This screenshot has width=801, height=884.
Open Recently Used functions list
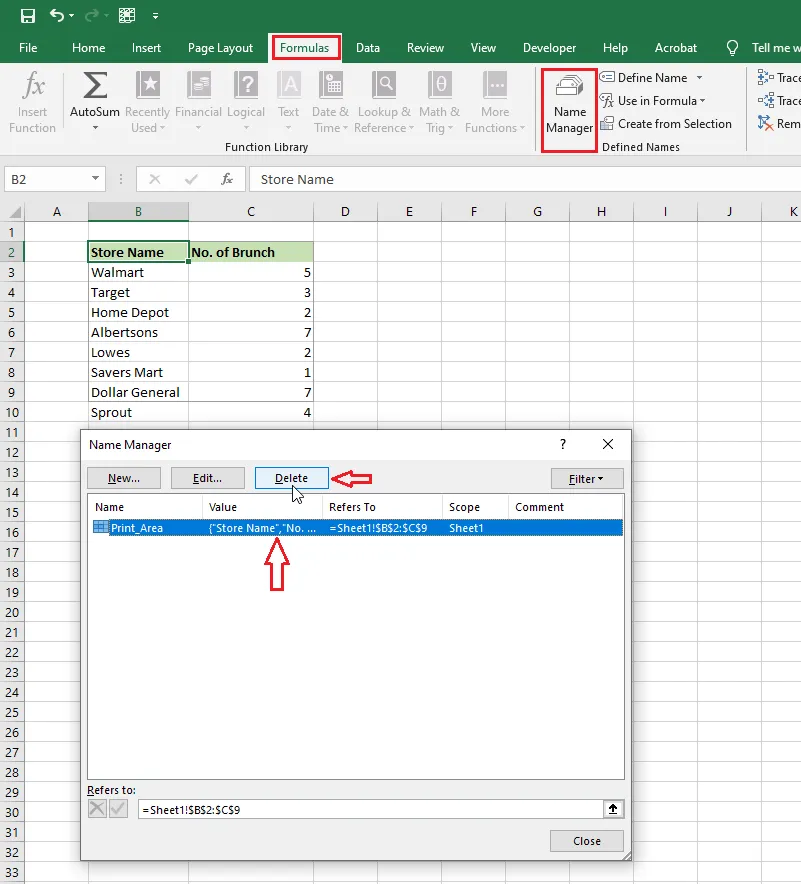[148, 102]
